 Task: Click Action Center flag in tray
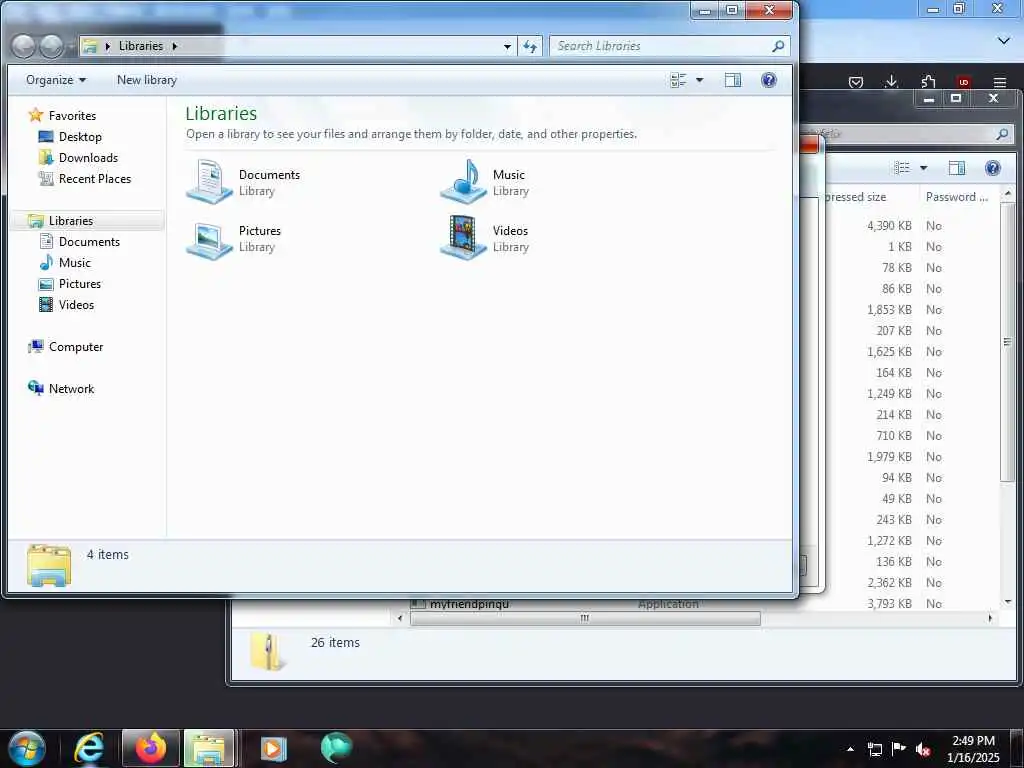click(899, 749)
